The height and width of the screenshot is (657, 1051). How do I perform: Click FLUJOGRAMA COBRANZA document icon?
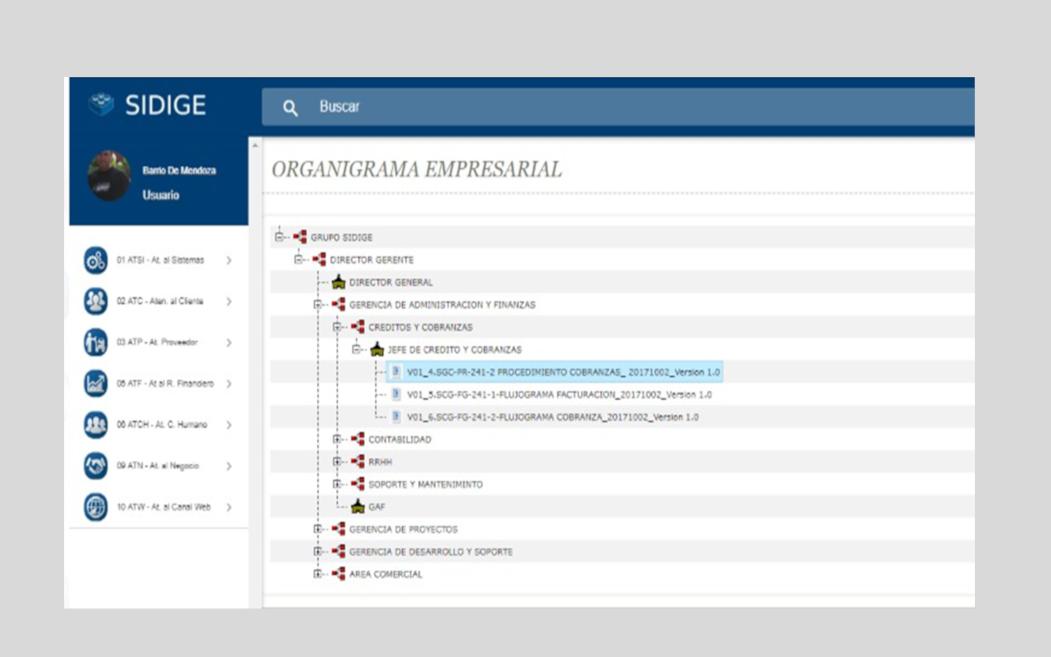point(396,416)
